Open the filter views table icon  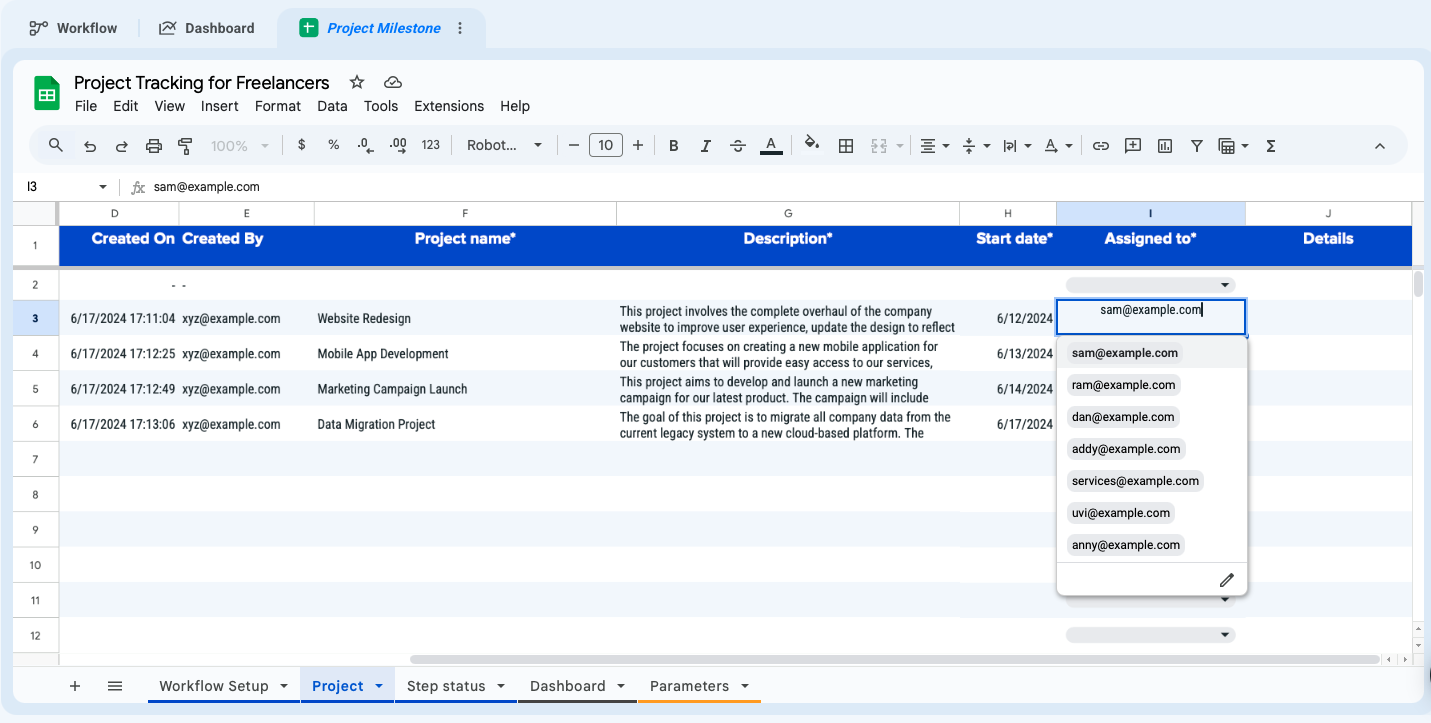1234,146
